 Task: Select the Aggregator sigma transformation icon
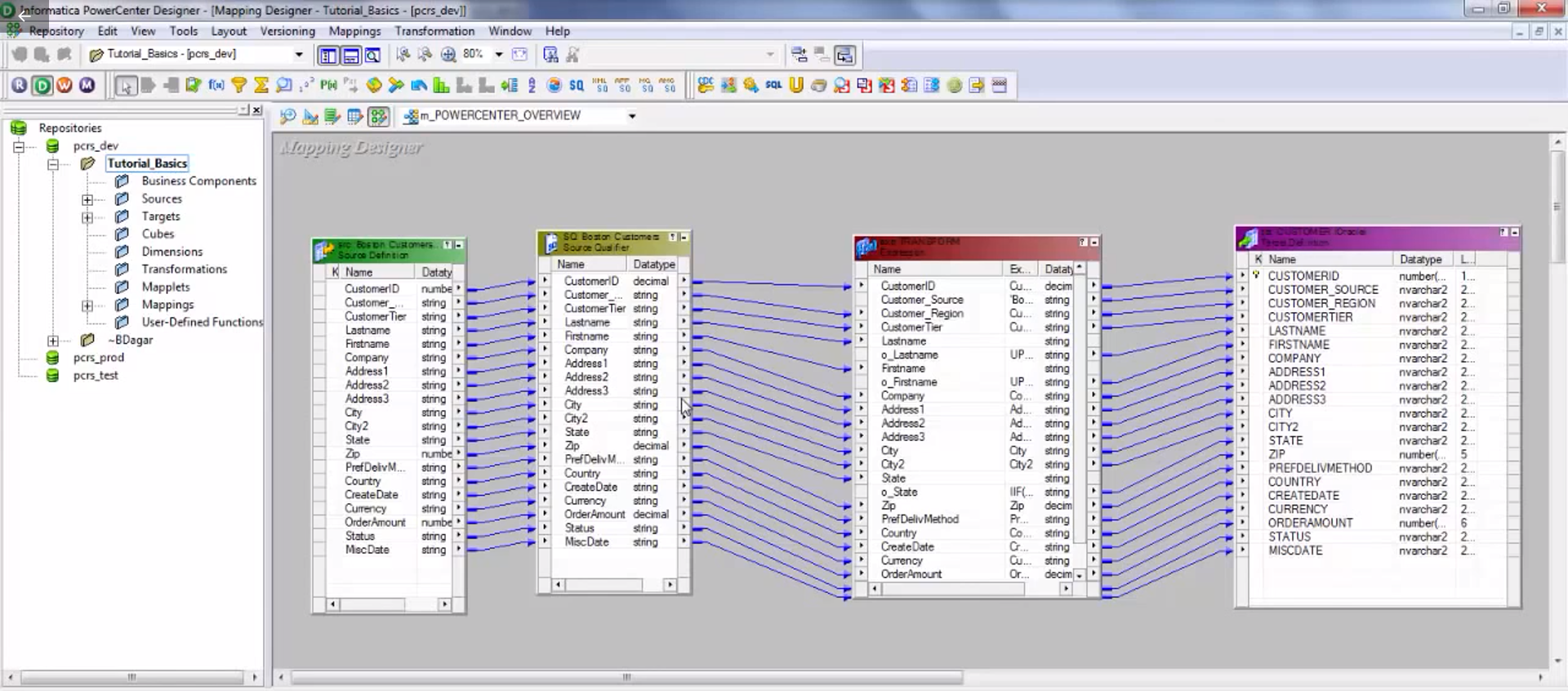[x=261, y=85]
